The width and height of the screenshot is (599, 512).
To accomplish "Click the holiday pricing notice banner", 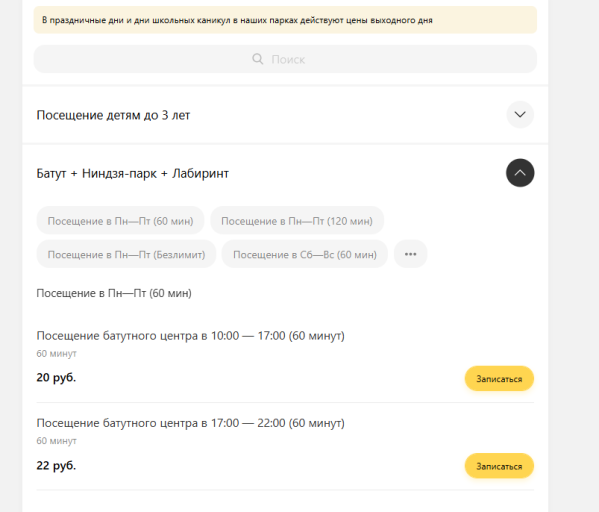I will point(285,20).
